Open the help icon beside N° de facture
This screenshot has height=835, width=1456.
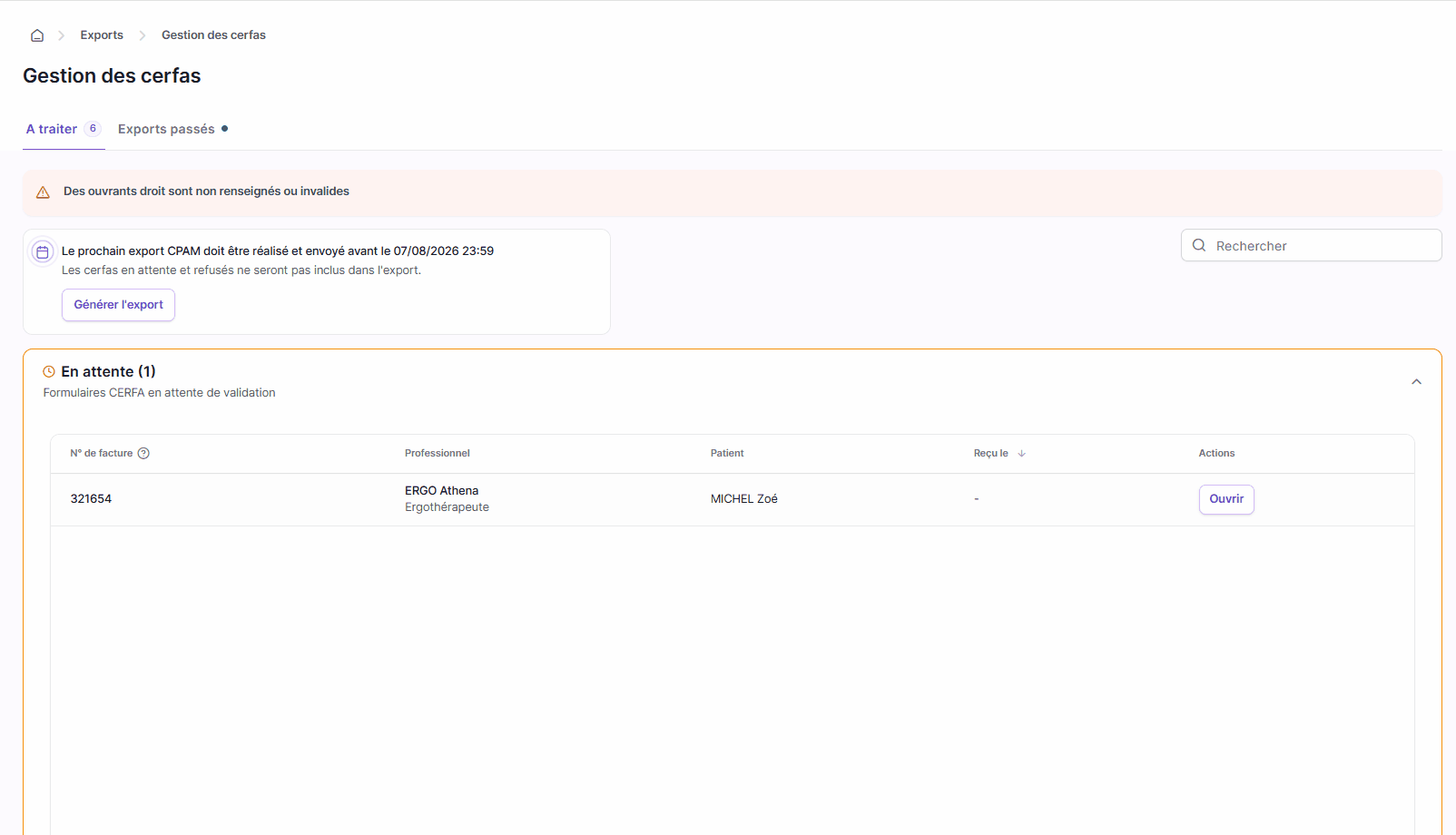143,454
